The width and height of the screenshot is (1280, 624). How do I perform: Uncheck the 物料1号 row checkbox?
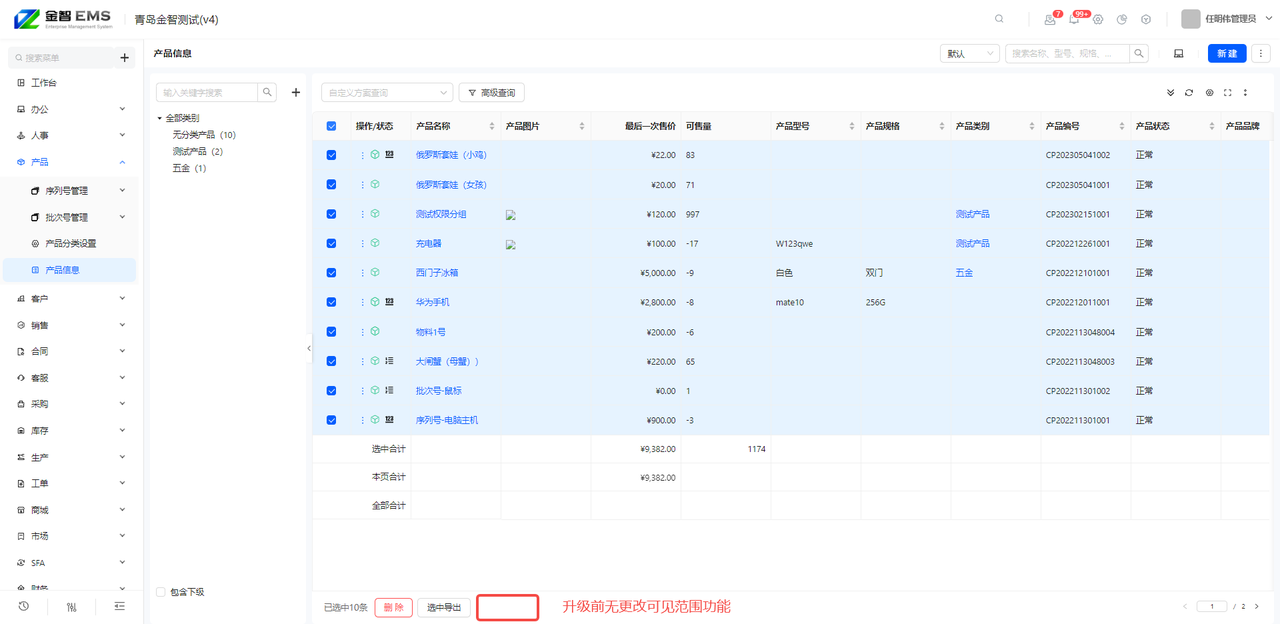[x=331, y=331]
